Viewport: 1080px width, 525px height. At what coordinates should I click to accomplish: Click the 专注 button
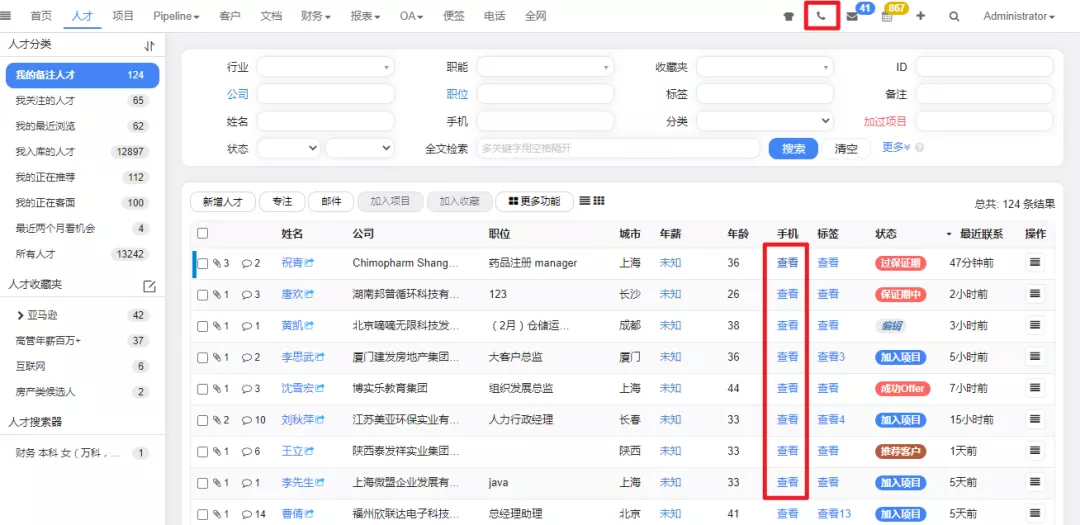pyautogui.click(x=282, y=202)
